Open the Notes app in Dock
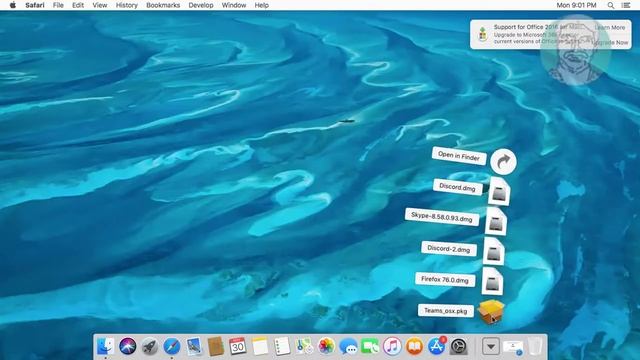This screenshot has height=360, width=640. coord(260,347)
